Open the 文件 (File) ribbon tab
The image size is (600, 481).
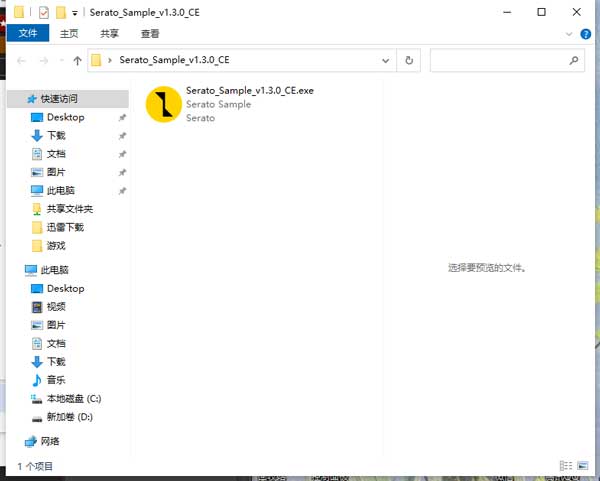(x=28, y=33)
